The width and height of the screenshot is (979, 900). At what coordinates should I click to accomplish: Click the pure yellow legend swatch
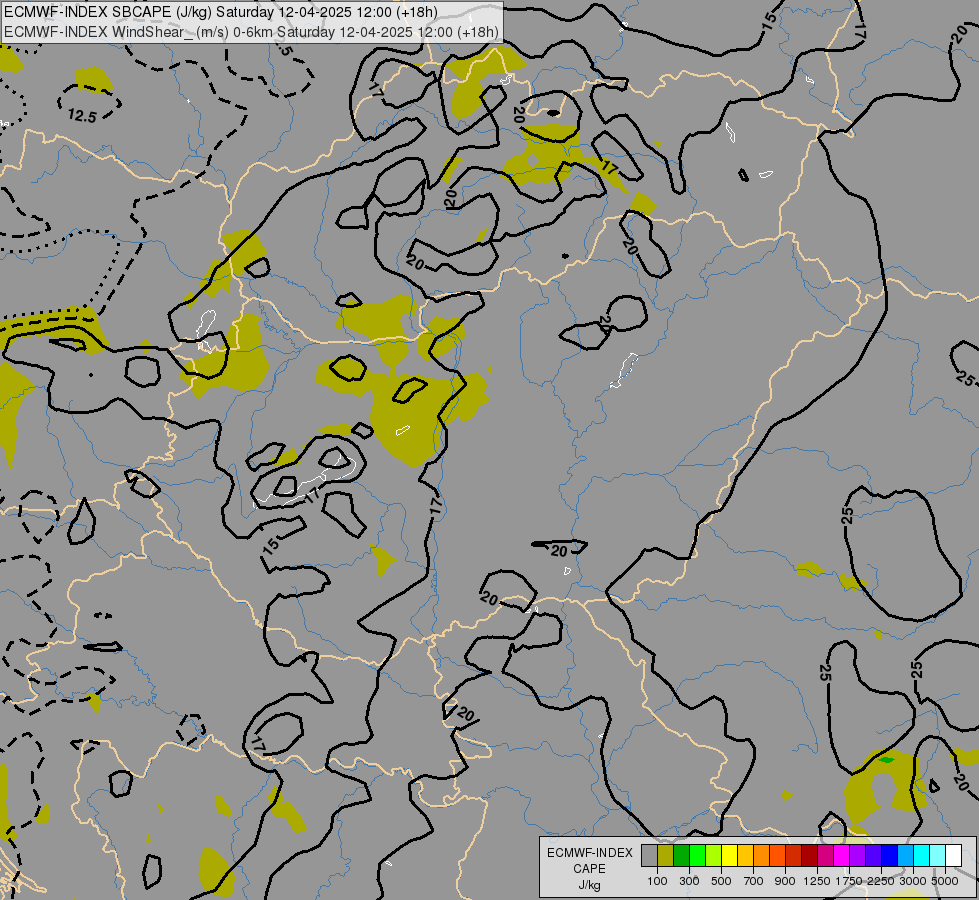click(x=729, y=855)
